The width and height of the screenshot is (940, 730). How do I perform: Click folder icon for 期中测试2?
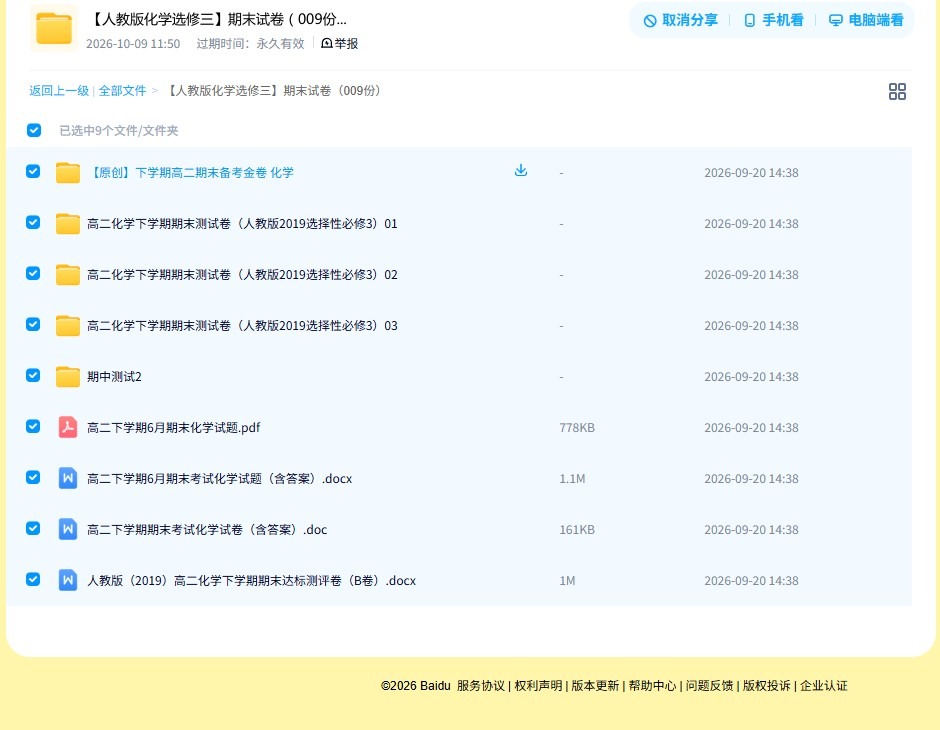pos(68,376)
